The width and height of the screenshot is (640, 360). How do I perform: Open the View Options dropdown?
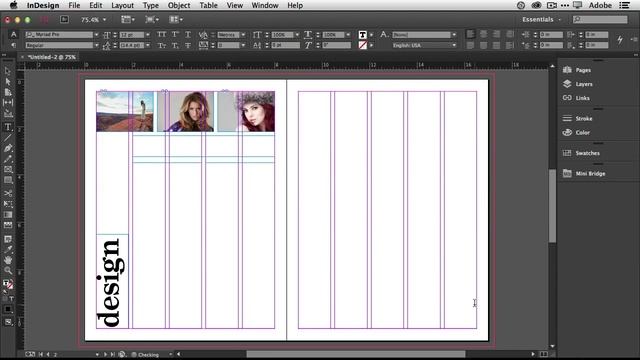tap(128, 19)
